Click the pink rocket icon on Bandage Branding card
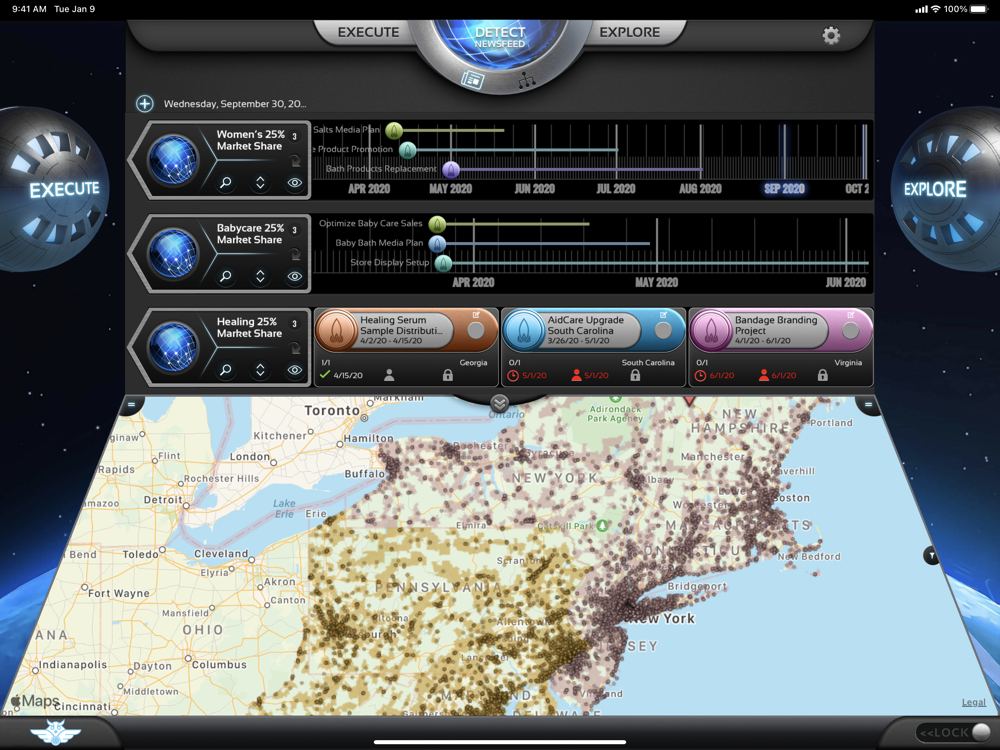This screenshot has width=1000, height=750. pos(711,330)
